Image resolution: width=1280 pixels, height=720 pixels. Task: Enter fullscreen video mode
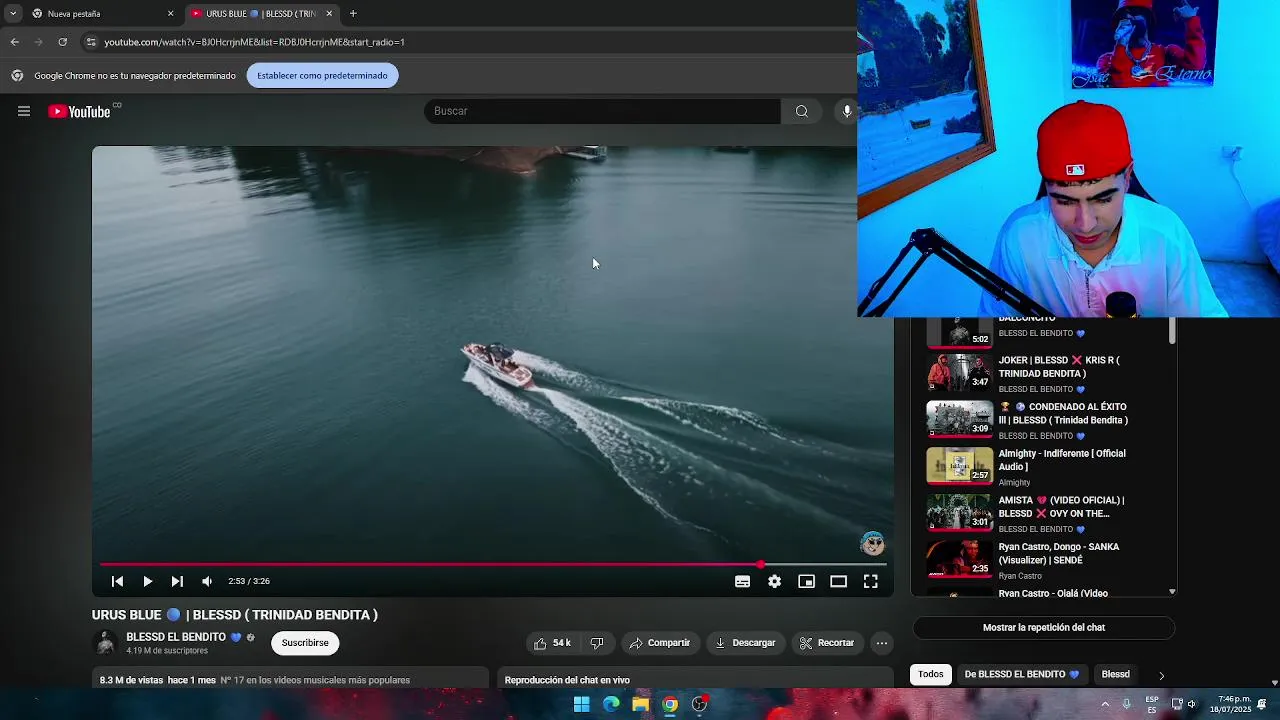tap(870, 581)
